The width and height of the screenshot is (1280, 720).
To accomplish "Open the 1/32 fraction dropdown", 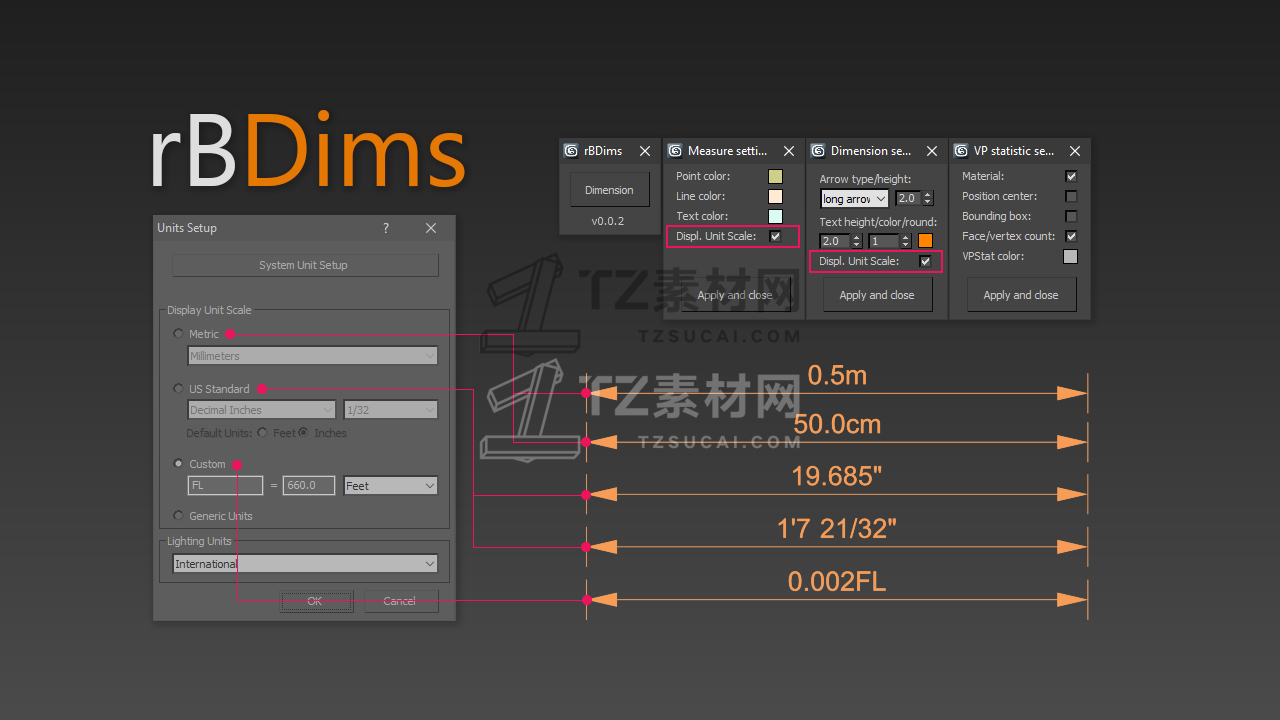I will click(391, 410).
